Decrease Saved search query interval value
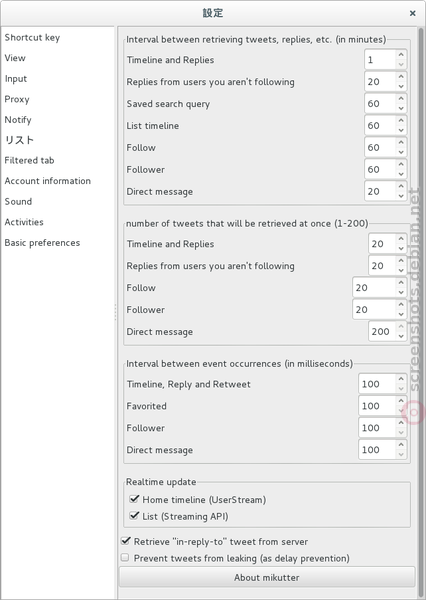This screenshot has width=426, height=600. click(401, 109)
